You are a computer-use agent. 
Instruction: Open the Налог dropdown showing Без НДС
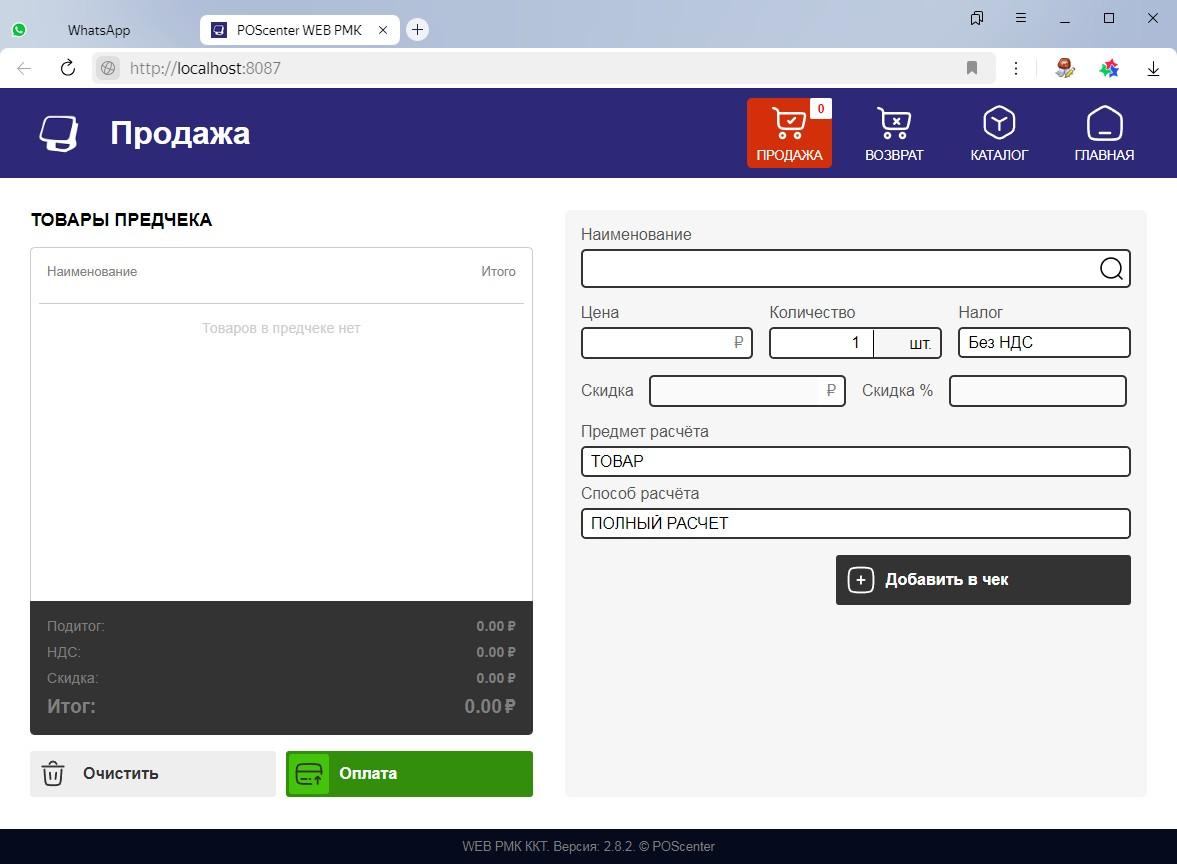1043,343
